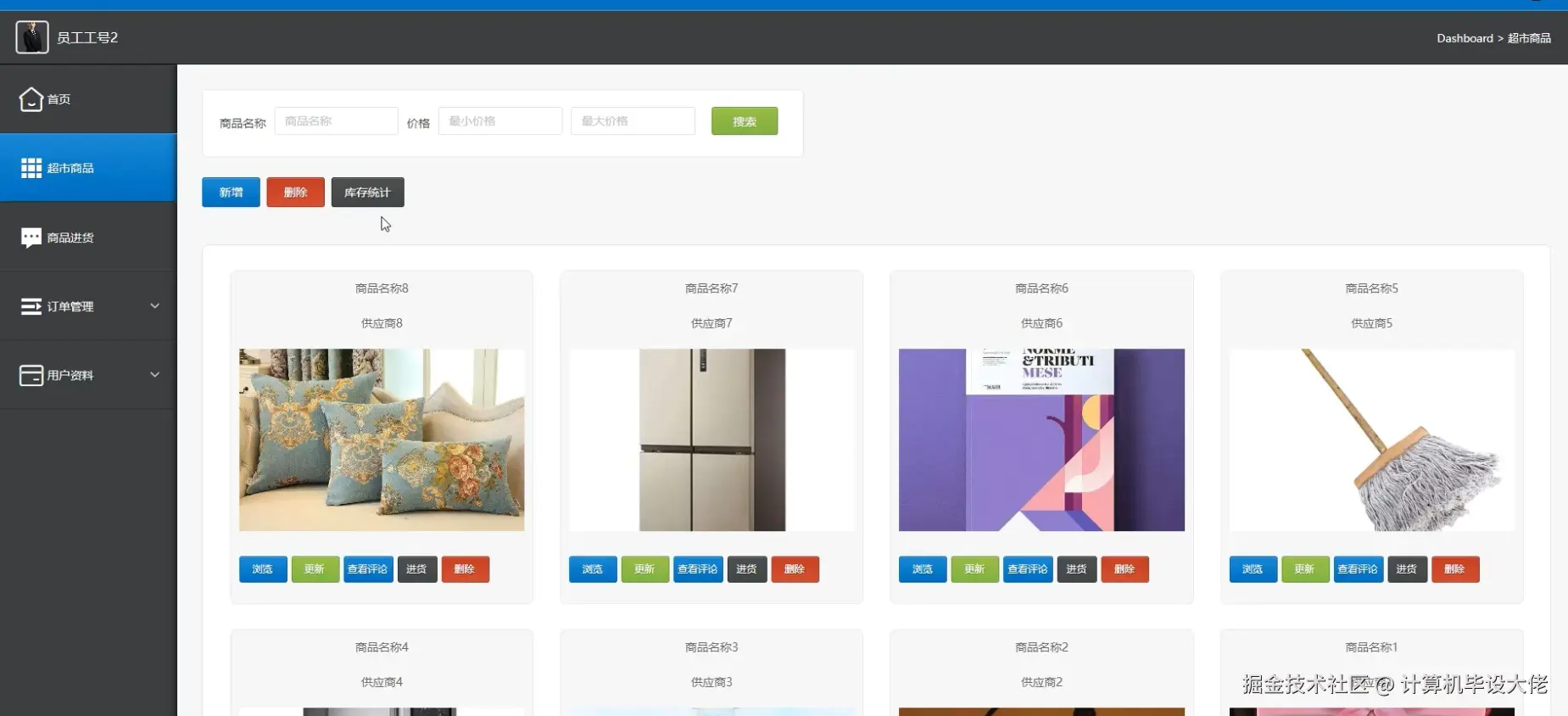
Task: Click the red 删除 button above the list
Action: (x=295, y=193)
